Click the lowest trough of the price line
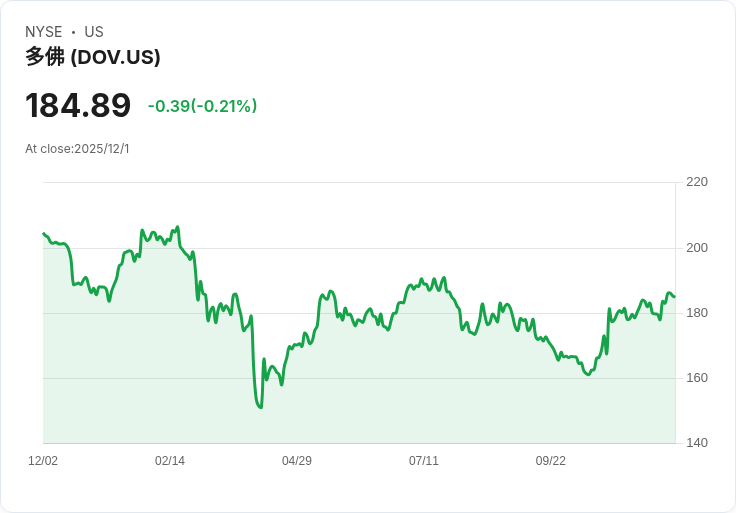Viewport: 736px width, 513px height. [x=261, y=407]
